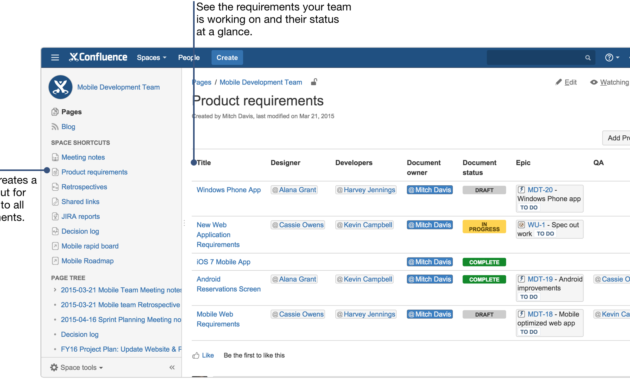This screenshot has width=630, height=380.
Task: Click the Create button
Action: (x=227, y=57)
